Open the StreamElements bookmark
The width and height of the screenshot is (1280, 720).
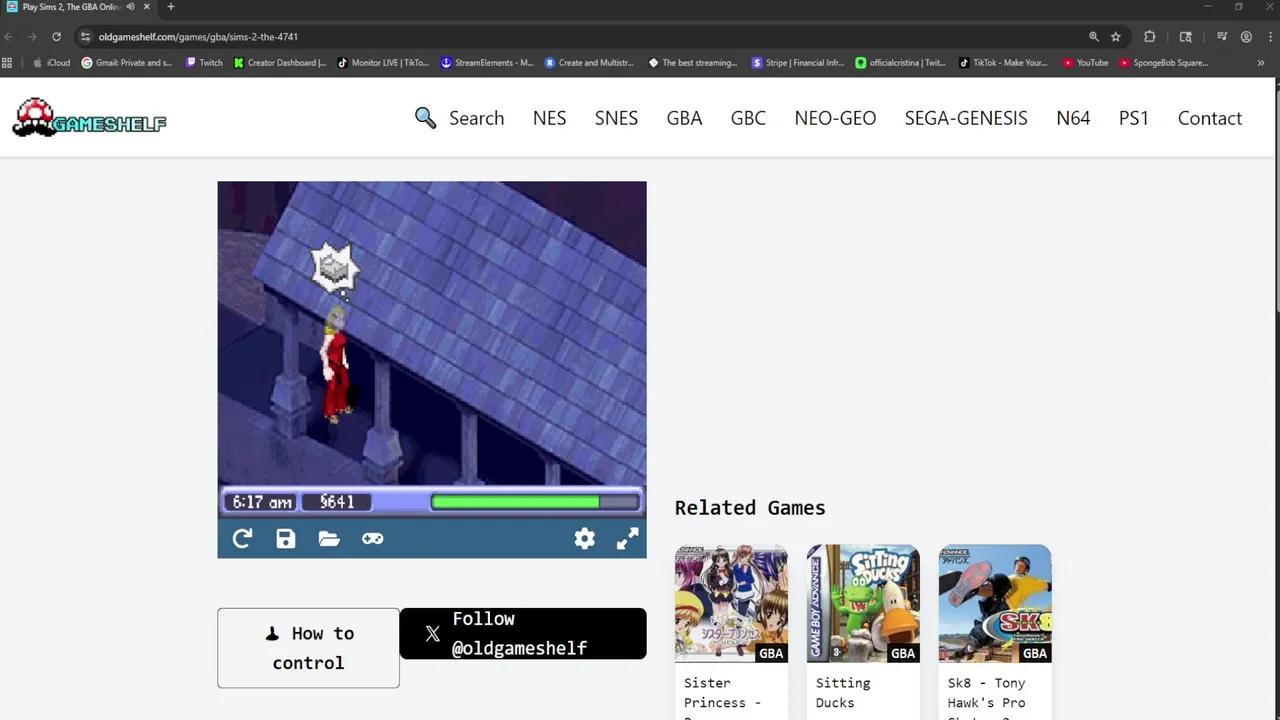click(x=487, y=63)
